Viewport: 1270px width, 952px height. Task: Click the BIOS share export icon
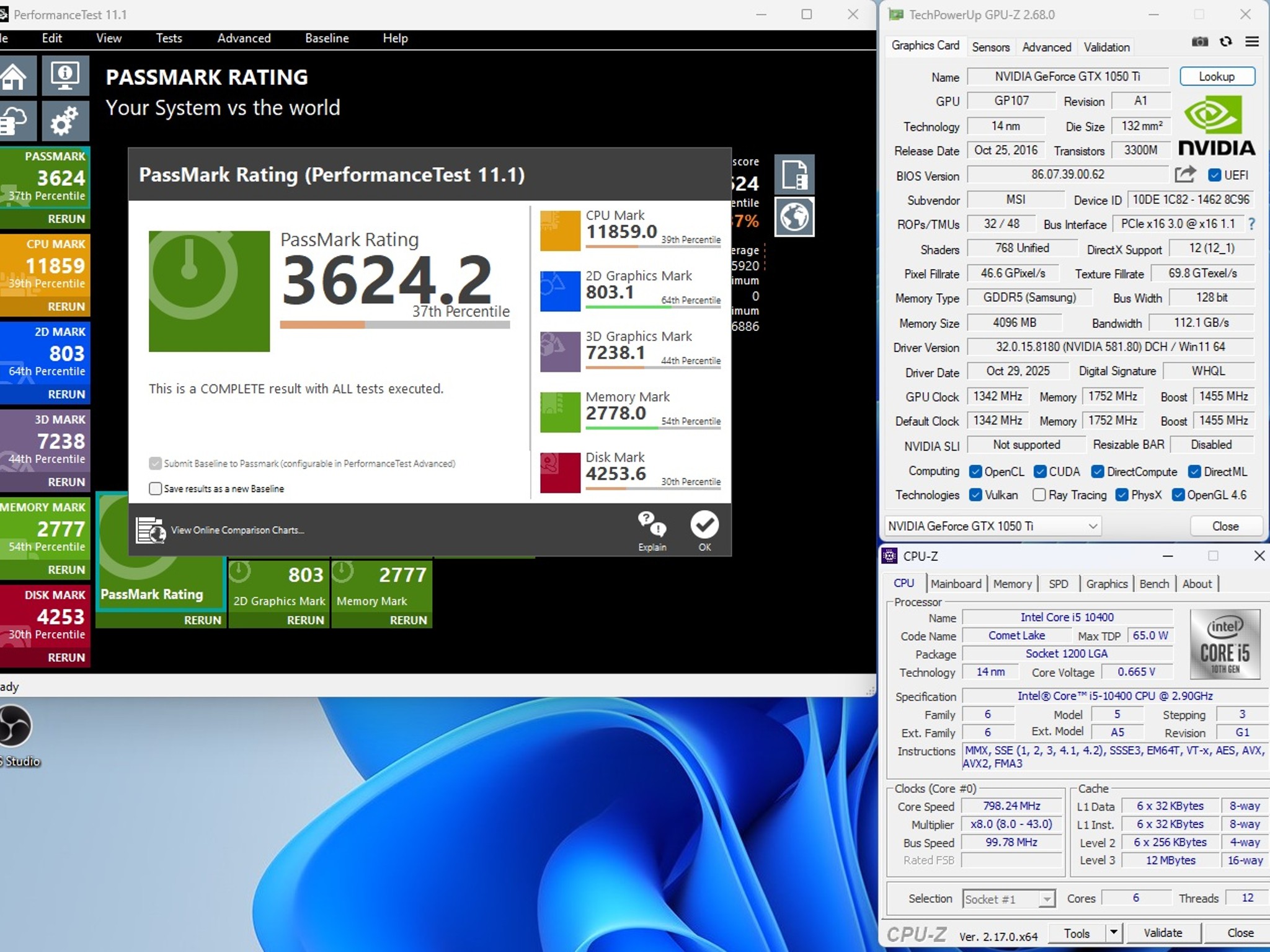[x=1184, y=175]
